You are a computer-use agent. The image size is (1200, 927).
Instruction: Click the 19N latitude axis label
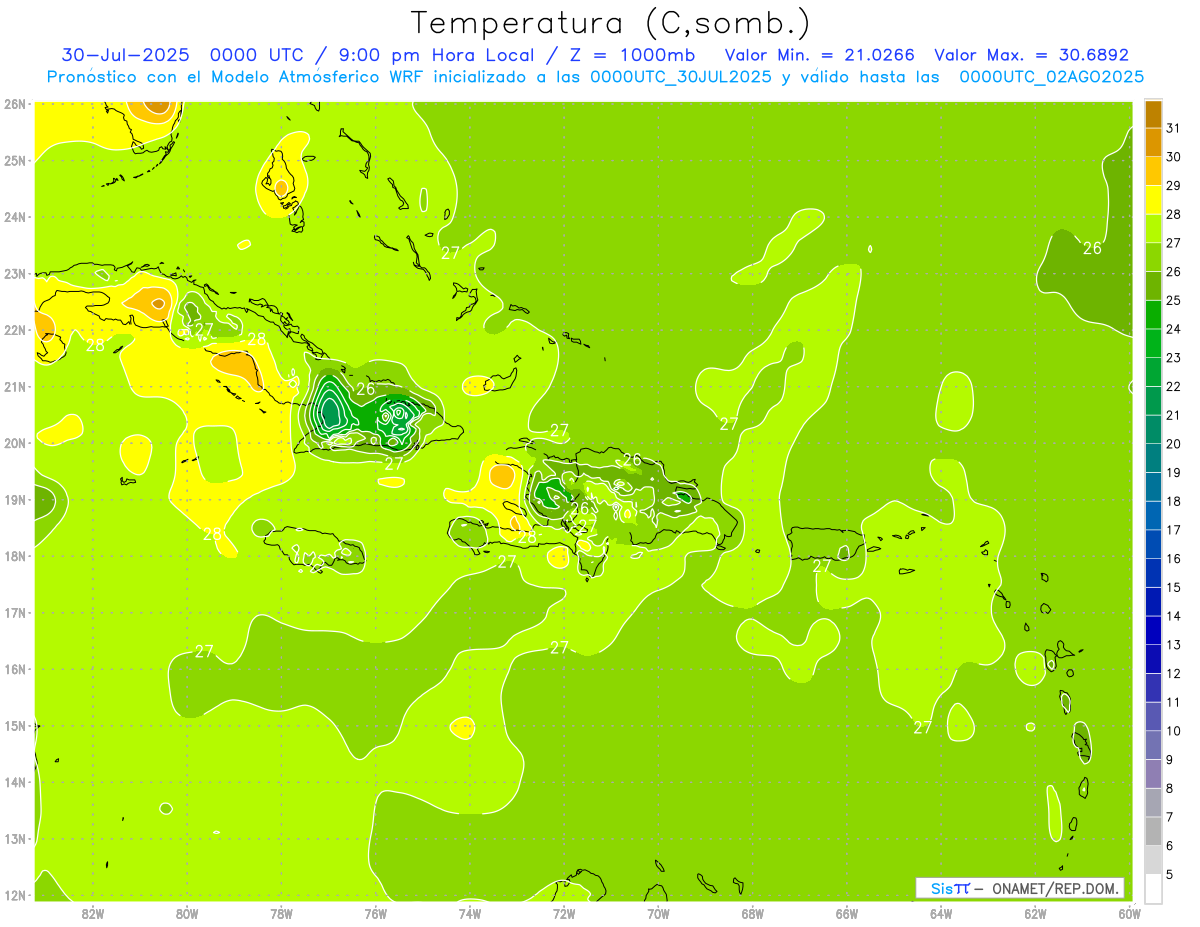point(14,500)
